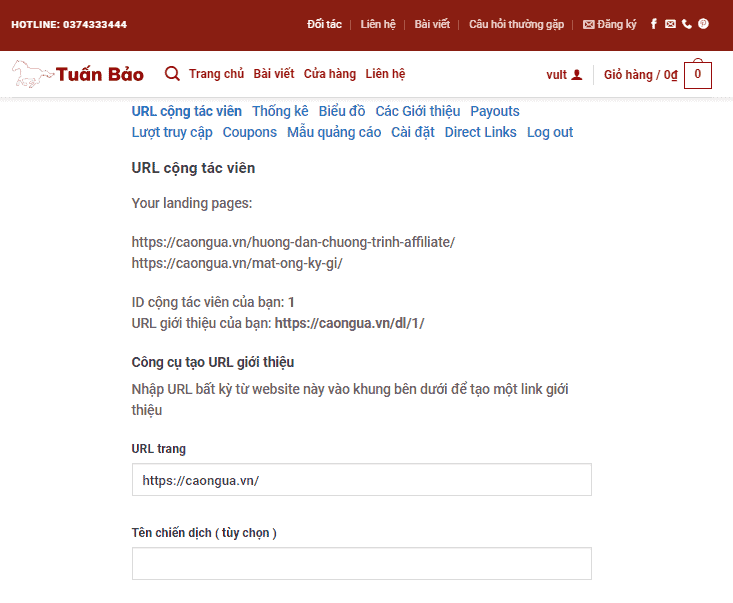Image resolution: width=733 pixels, height=603 pixels.
Task: Click Đăng ký newsletter link
Action: (x=610, y=24)
